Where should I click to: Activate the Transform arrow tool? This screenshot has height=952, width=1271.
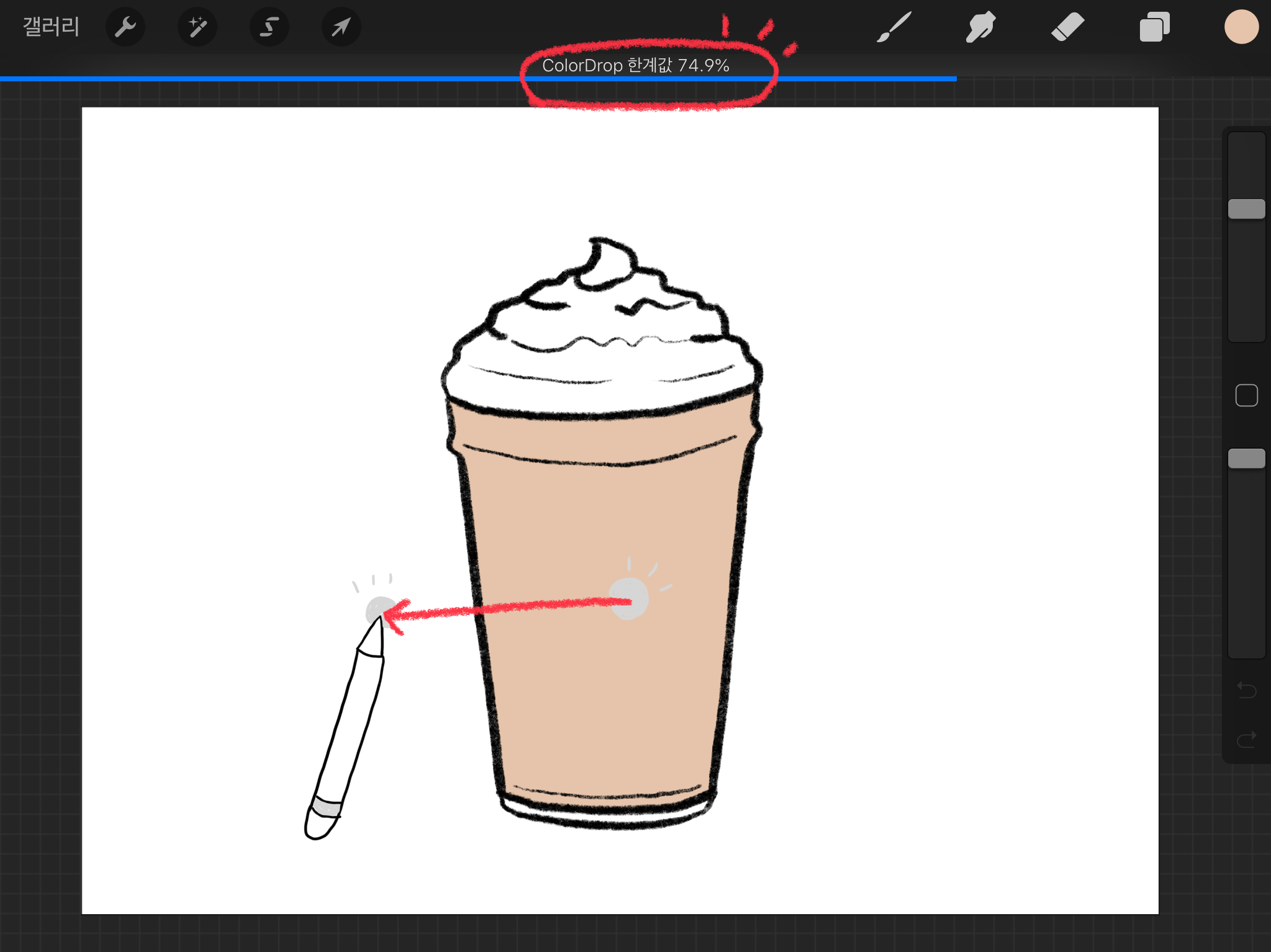(x=341, y=27)
